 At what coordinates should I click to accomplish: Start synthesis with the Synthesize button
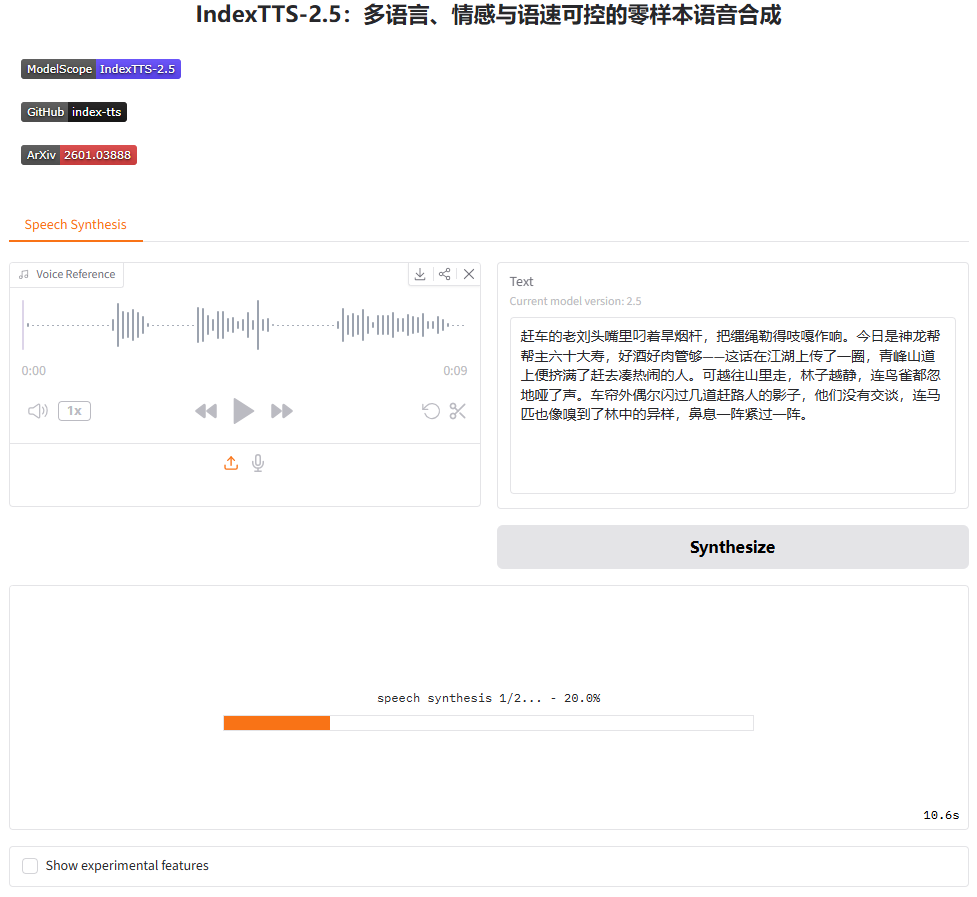tap(732, 547)
